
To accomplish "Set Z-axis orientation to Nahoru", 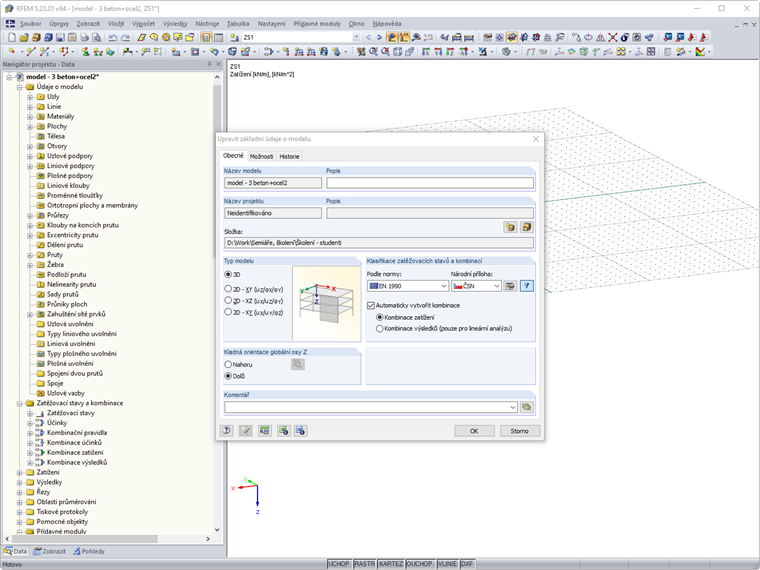I will coord(228,364).
